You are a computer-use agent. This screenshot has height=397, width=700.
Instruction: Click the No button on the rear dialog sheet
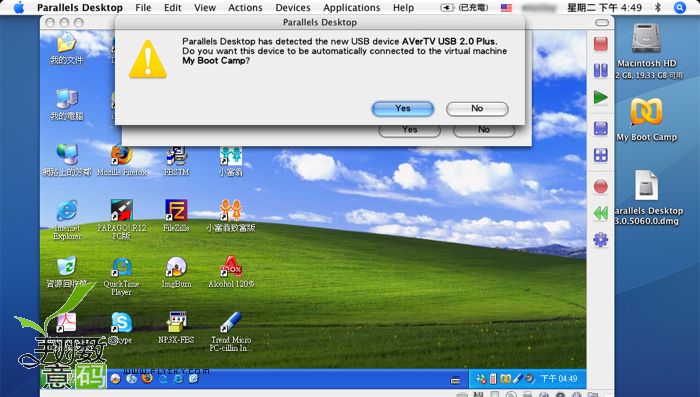[x=484, y=130]
